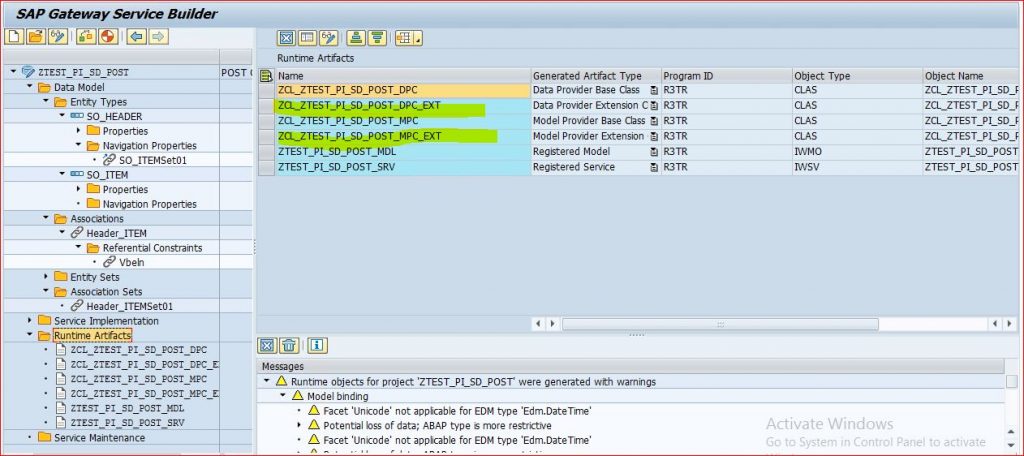Click the Vbeln referential constraint icon
The width and height of the screenshot is (1024, 456).
[110, 262]
